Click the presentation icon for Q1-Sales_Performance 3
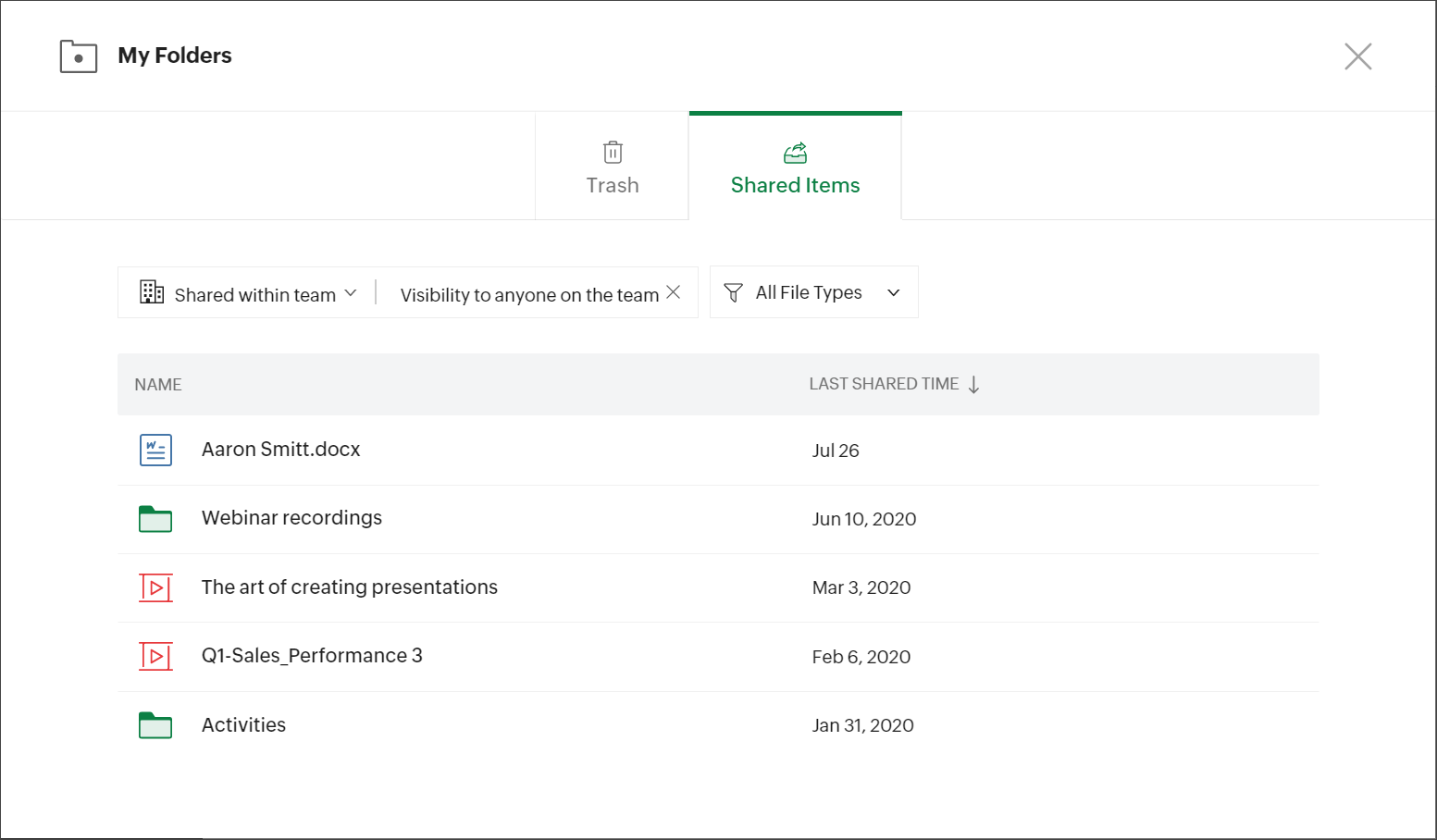The image size is (1437, 840). [x=155, y=657]
